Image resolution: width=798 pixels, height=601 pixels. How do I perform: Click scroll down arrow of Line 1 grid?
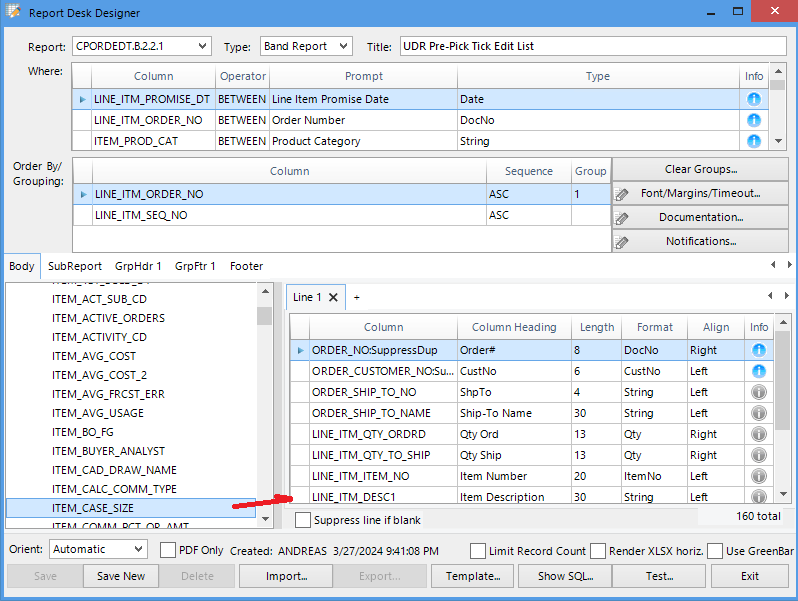(x=783, y=494)
